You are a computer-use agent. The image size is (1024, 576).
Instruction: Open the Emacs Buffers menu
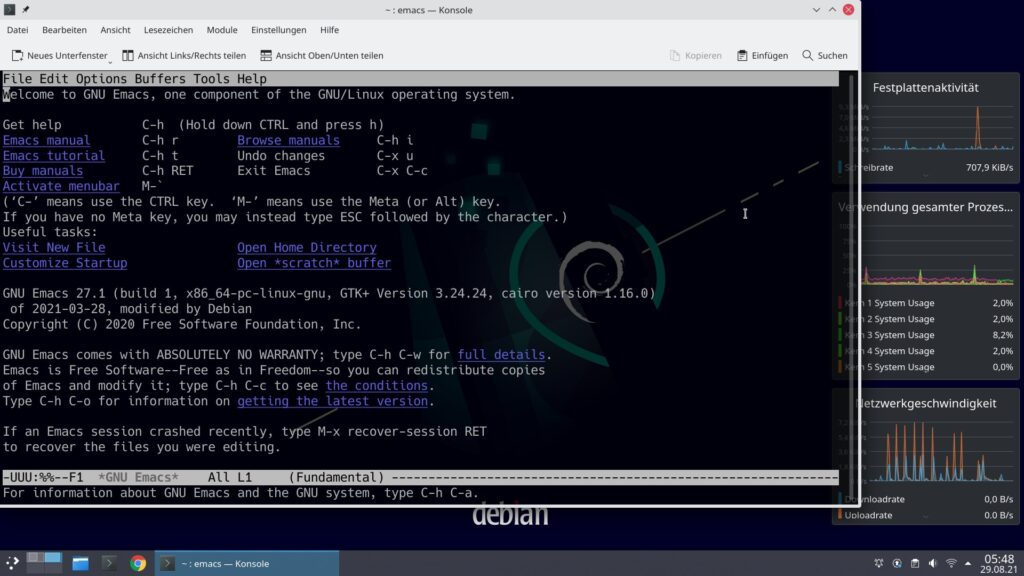pyautogui.click(x=160, y=79)
